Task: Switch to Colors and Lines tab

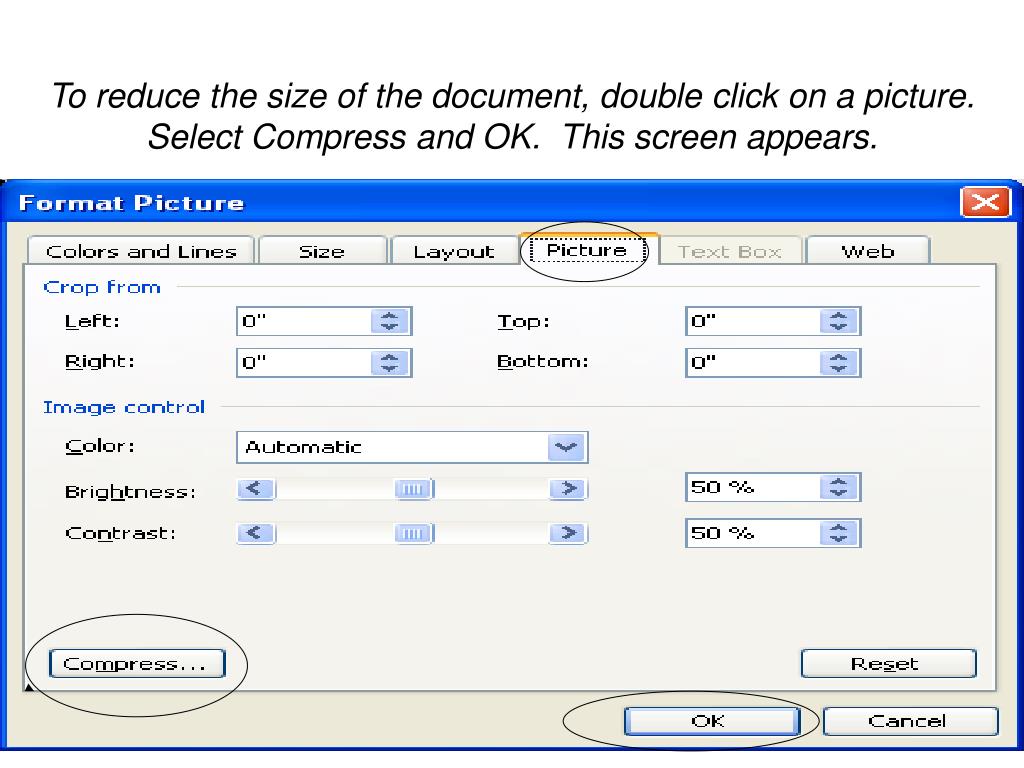Action: coord(141,251)
